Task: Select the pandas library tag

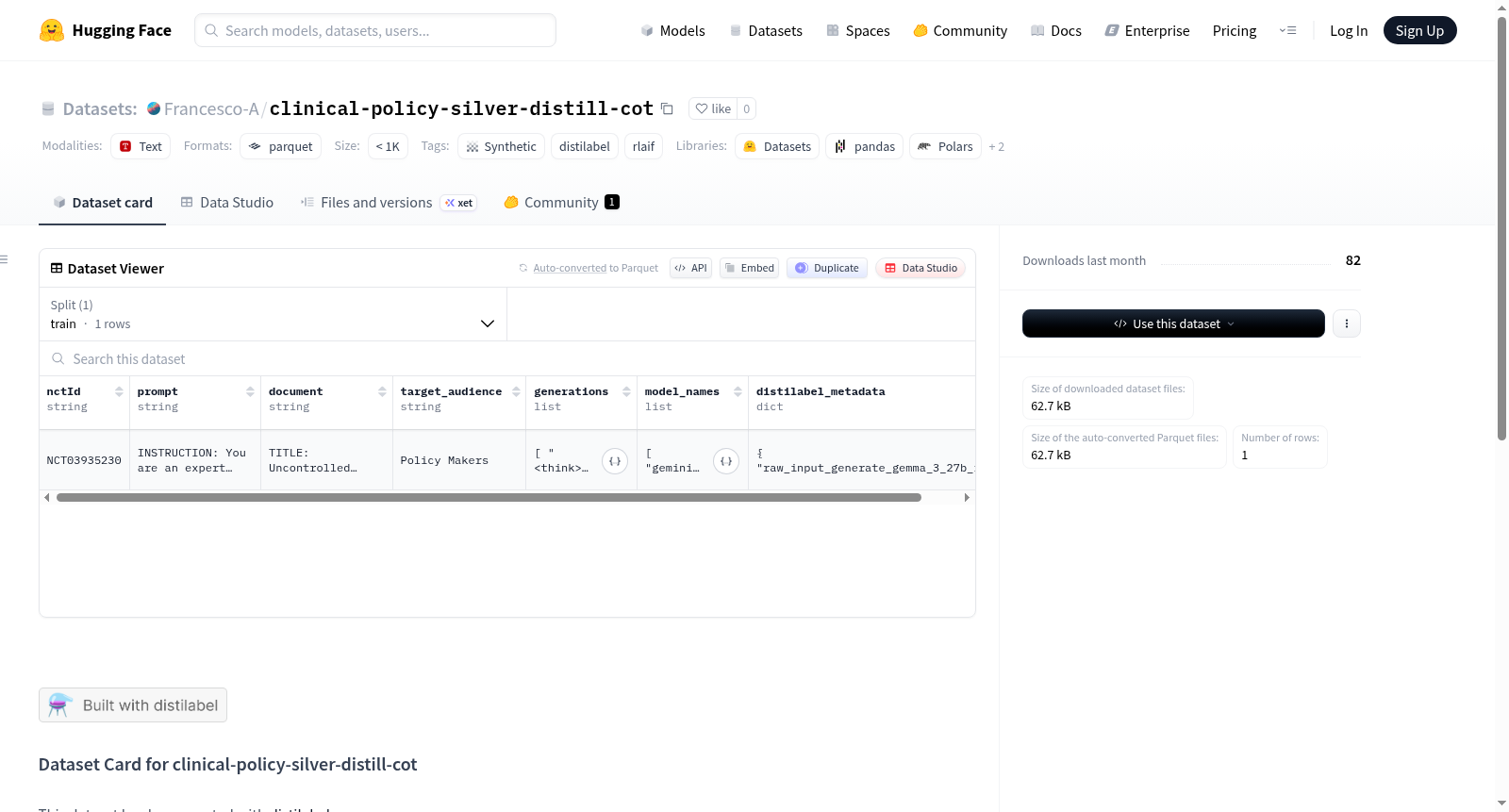Action: (x=865, y=147)
